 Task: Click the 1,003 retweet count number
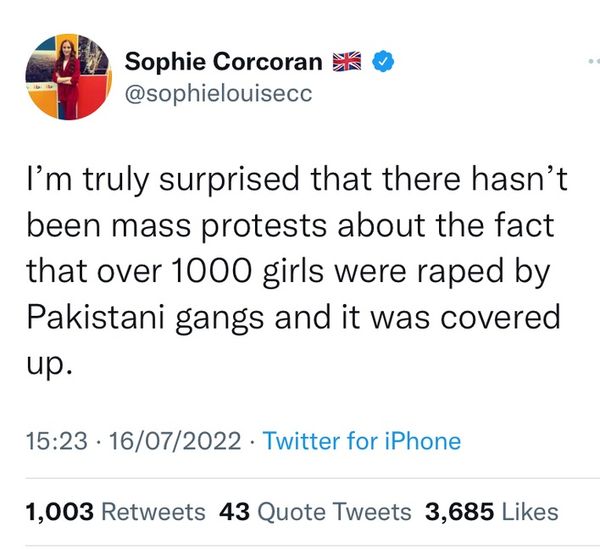tap(60, 512)
